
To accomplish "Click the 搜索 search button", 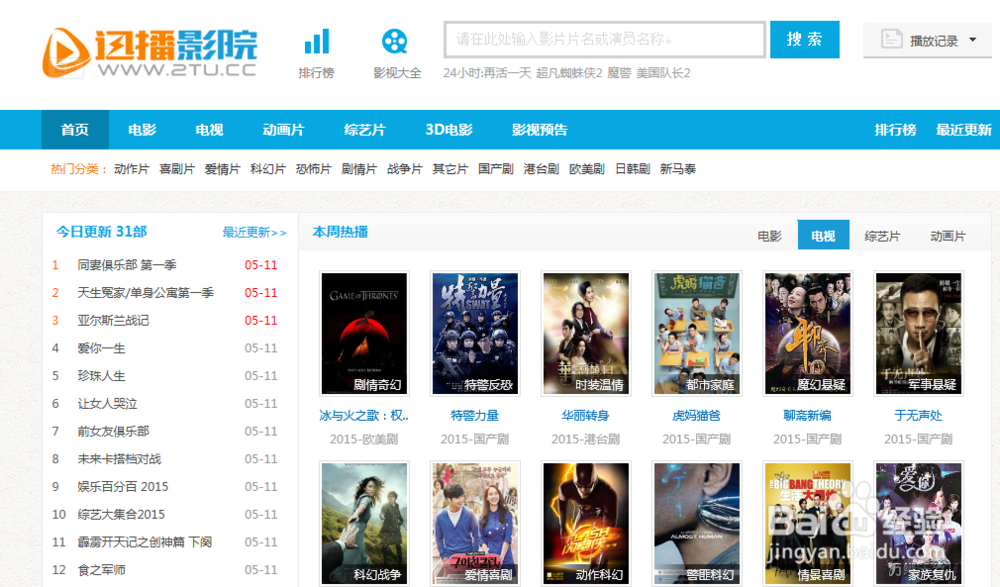I will (804, 40).
